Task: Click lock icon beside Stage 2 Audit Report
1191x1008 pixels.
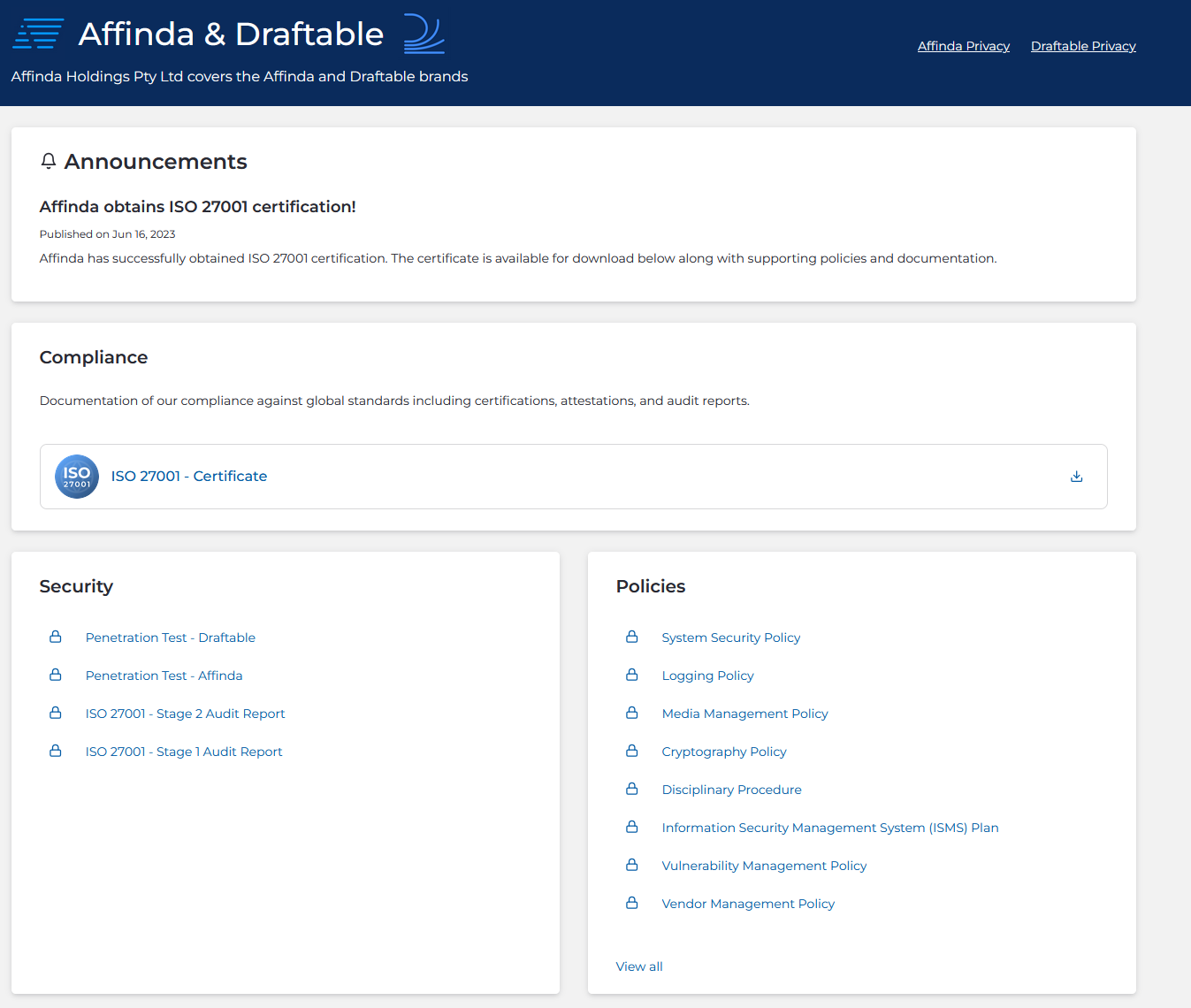Action: (x=56, y=713)
